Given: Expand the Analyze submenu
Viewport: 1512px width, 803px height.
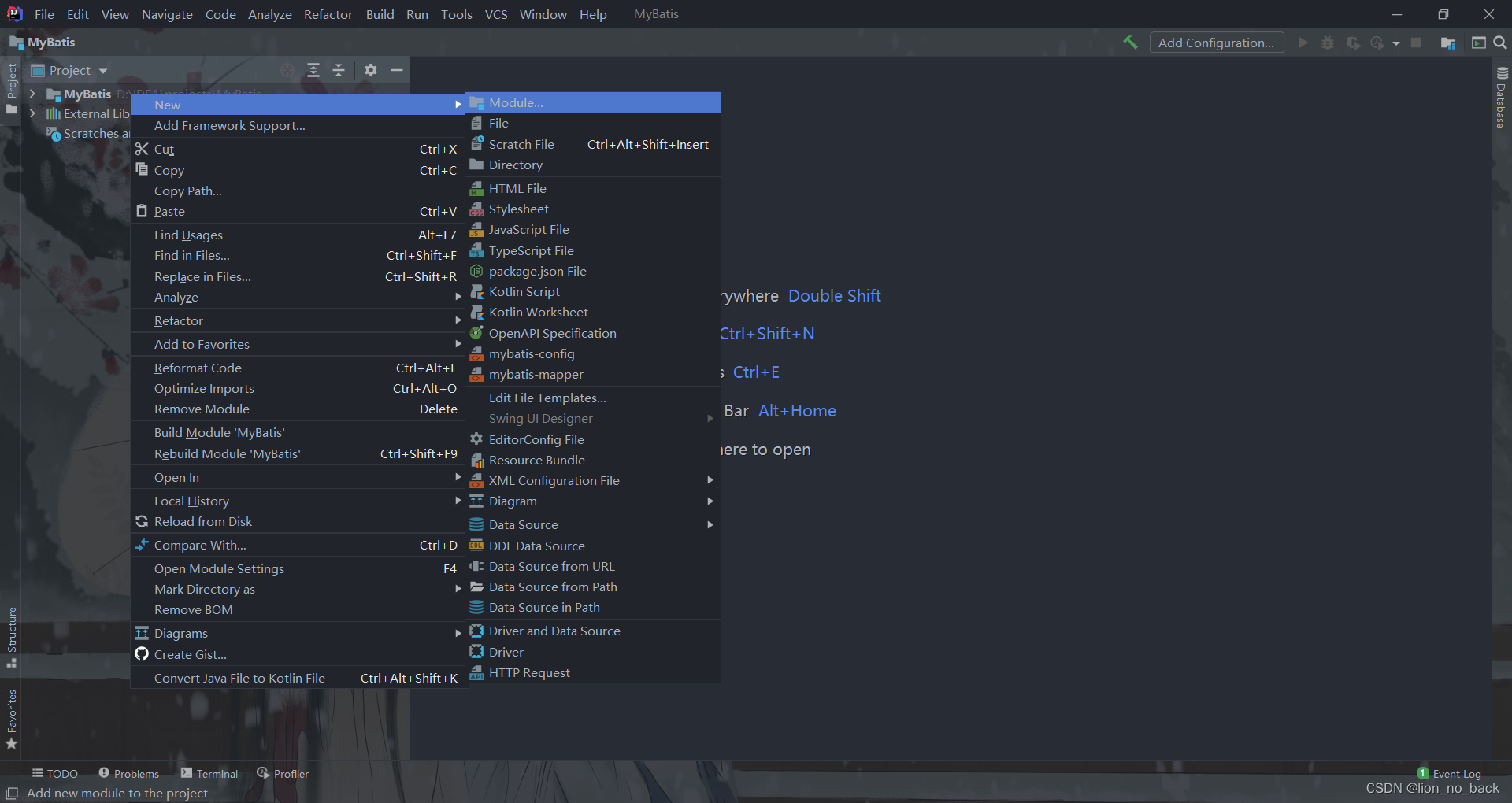Looking at the screenshot, I should [298, 297].
